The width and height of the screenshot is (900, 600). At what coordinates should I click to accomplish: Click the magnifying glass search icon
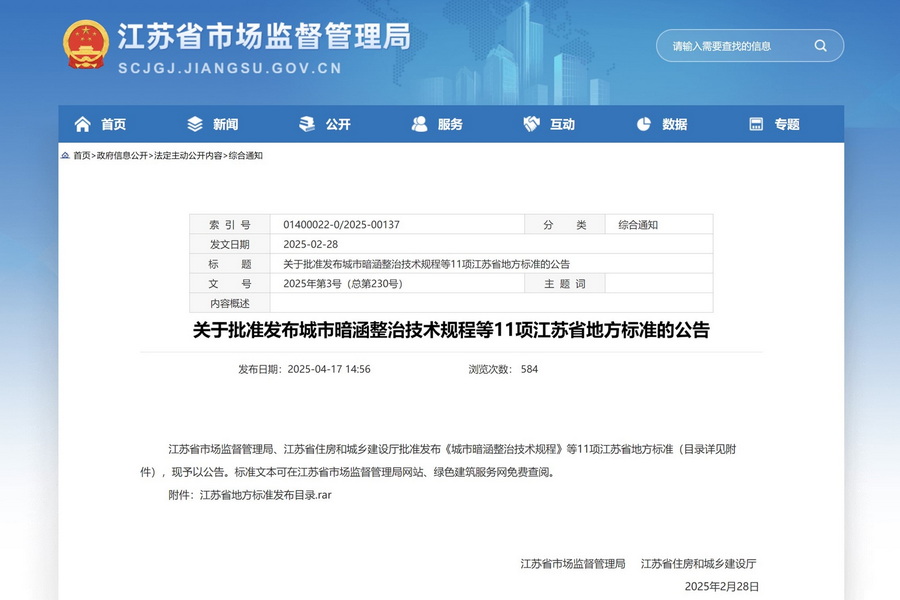tap(820, 45)
